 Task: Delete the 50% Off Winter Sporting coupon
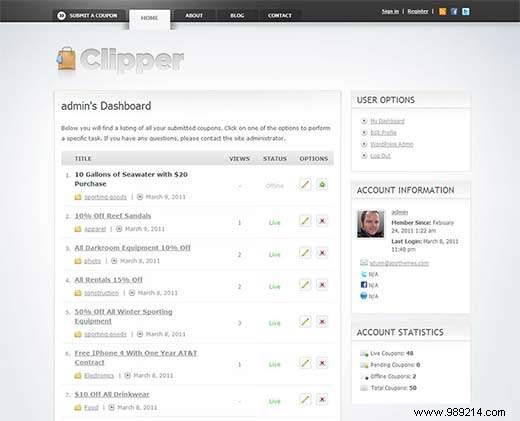click(x=322, y=322)
